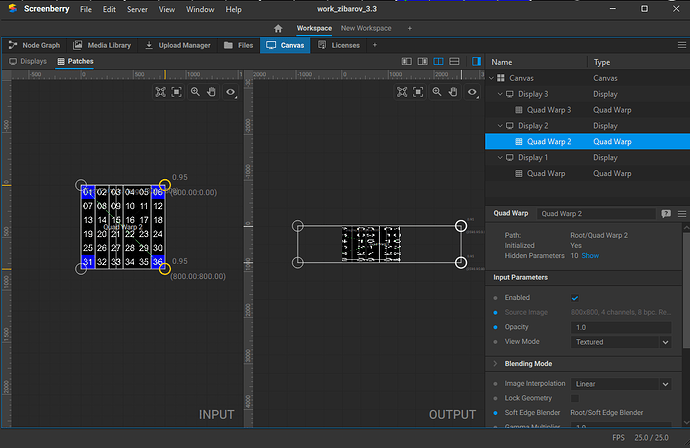Click the Show hidden parameters link
The image size is (690, 448).
590,256
